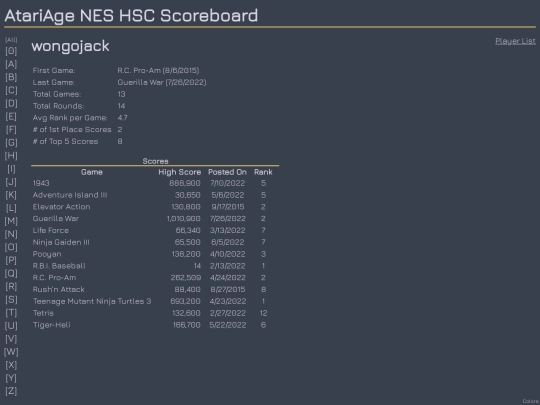
Task: Click the AtariAge NES HSC Scoreboard title
Action: pos(131,16)
